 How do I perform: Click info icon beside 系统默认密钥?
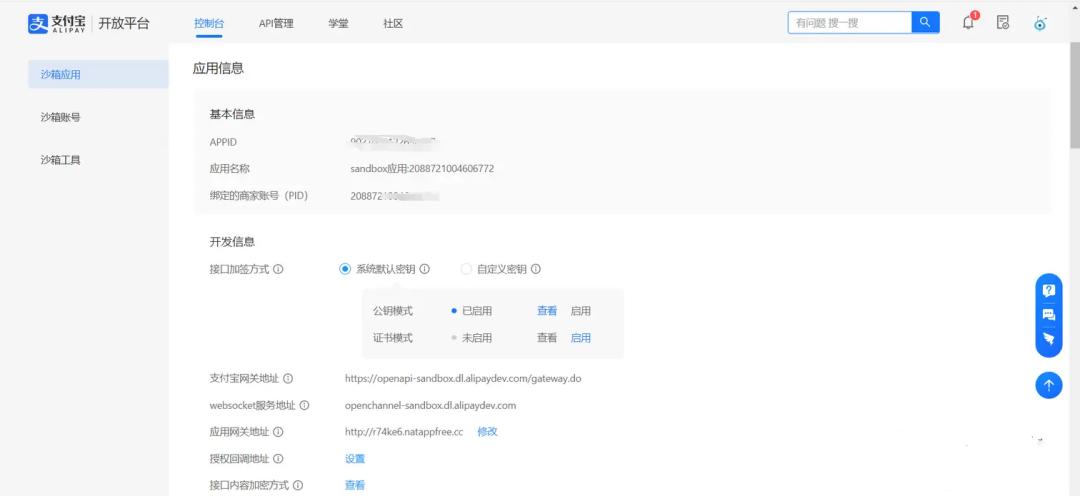point(425,269)
